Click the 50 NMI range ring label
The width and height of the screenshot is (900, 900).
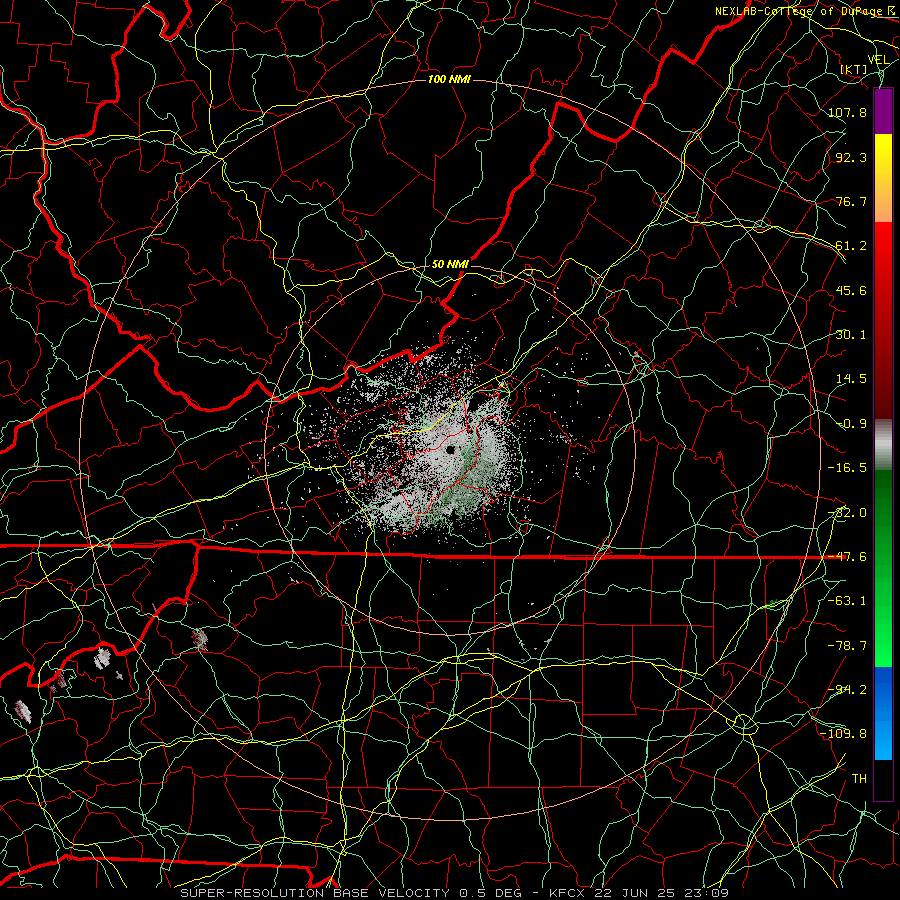[450, 265]
